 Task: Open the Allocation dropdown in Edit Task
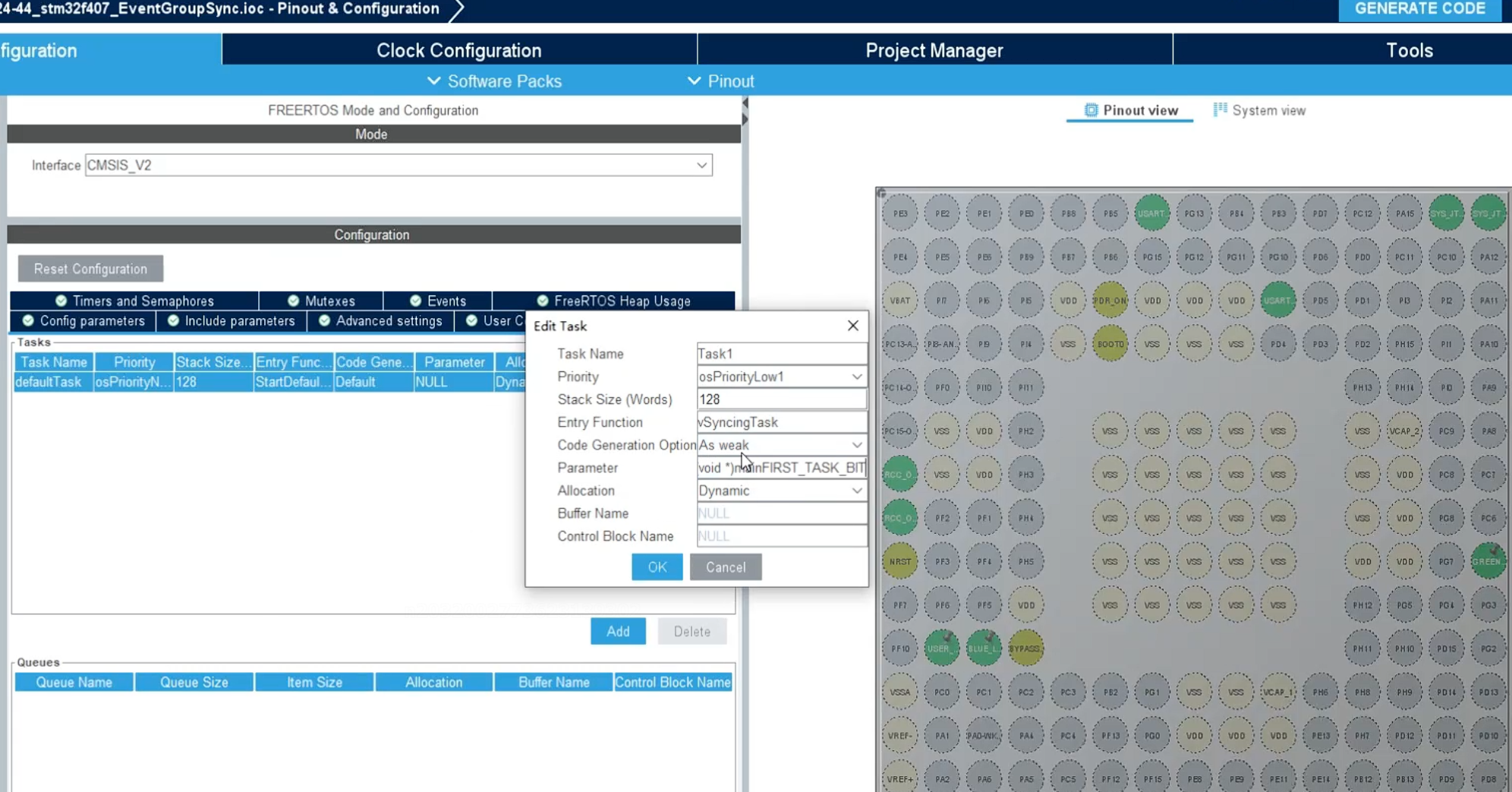(x=782, y=491)
